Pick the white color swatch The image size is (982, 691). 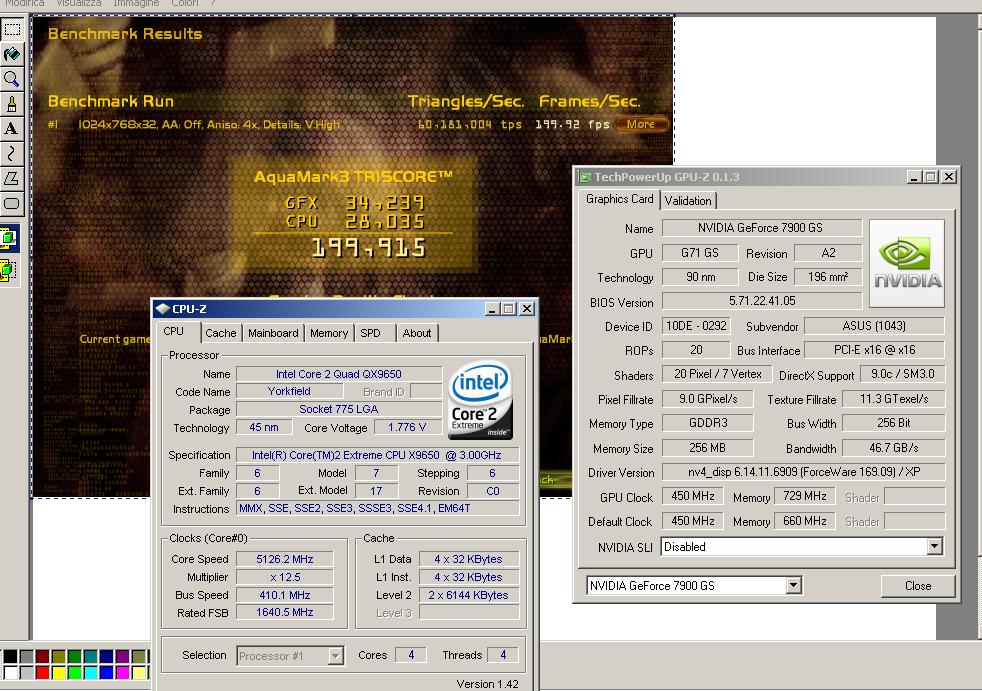[10, 673]
